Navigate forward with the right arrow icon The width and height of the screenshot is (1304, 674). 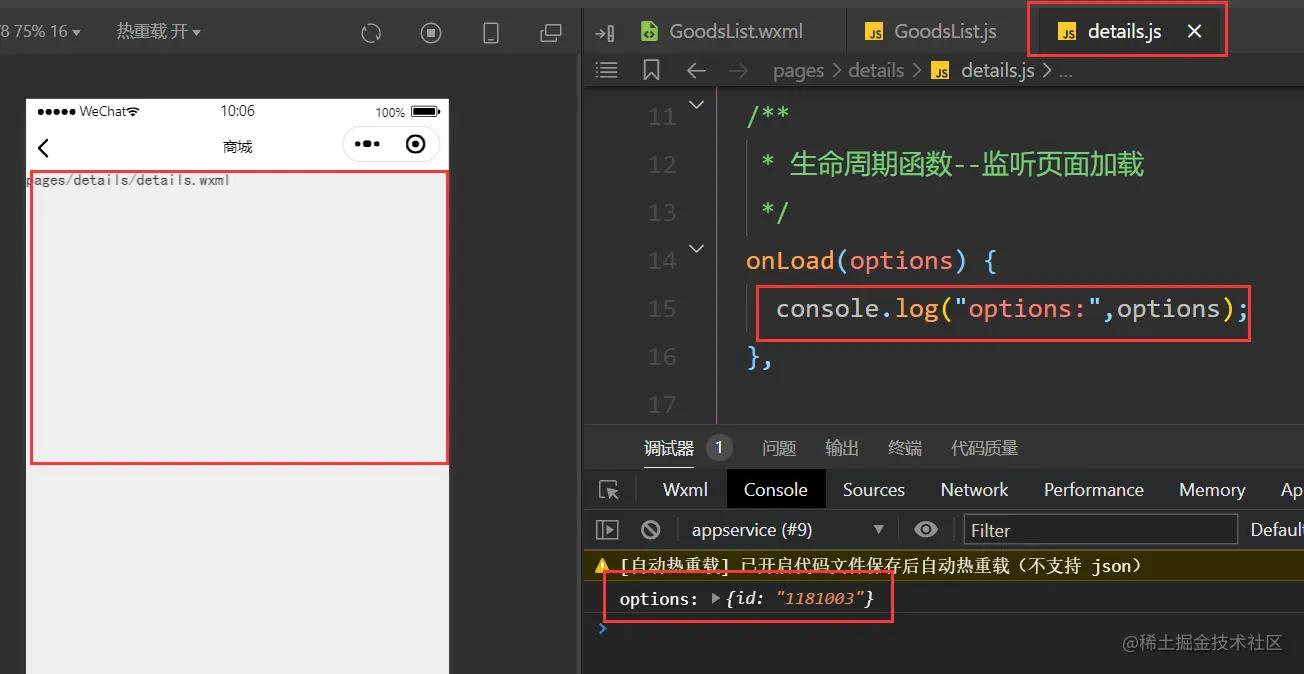click(x=738, y=70)
